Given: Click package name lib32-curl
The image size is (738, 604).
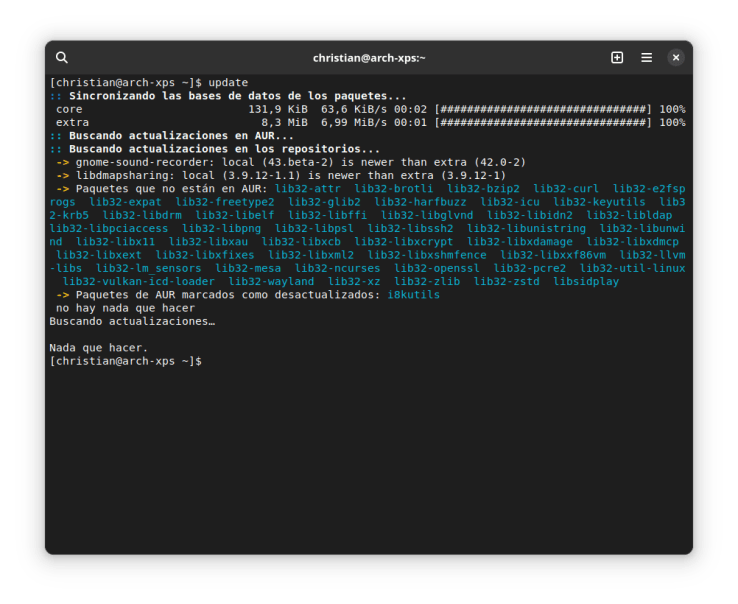Looking at the screenshot, I should pyautogui.click(x=566, y=189).
